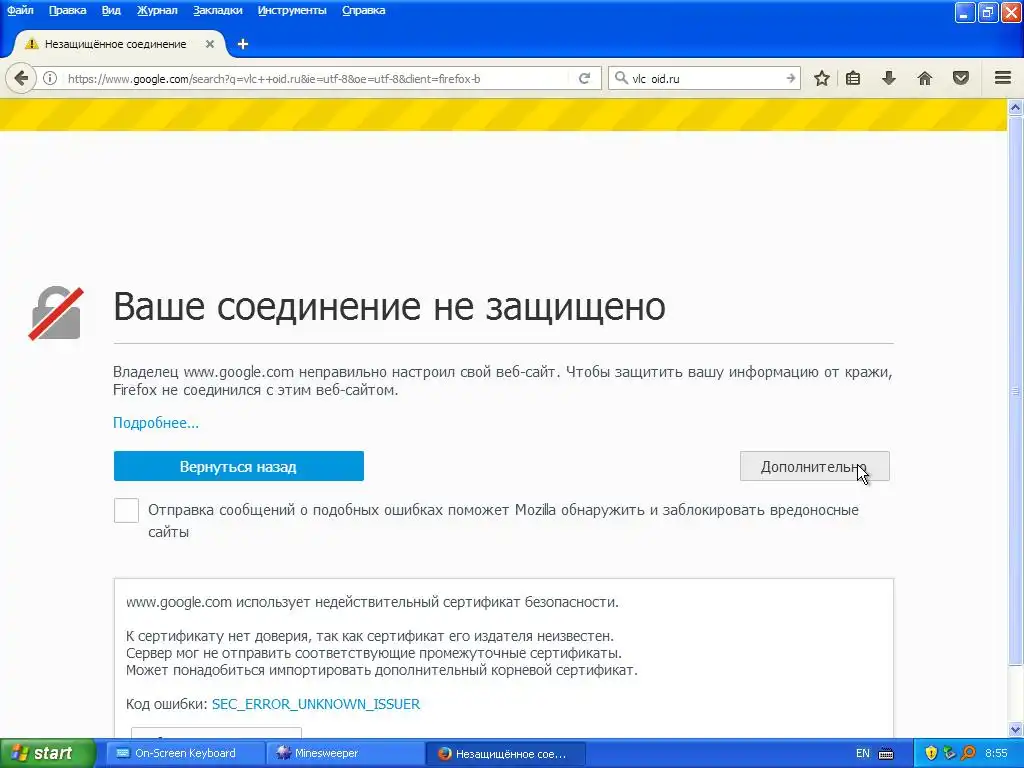Click the warning icon on the tab
The height and width of the screenshot is (768, 1024).
[31, 44]
